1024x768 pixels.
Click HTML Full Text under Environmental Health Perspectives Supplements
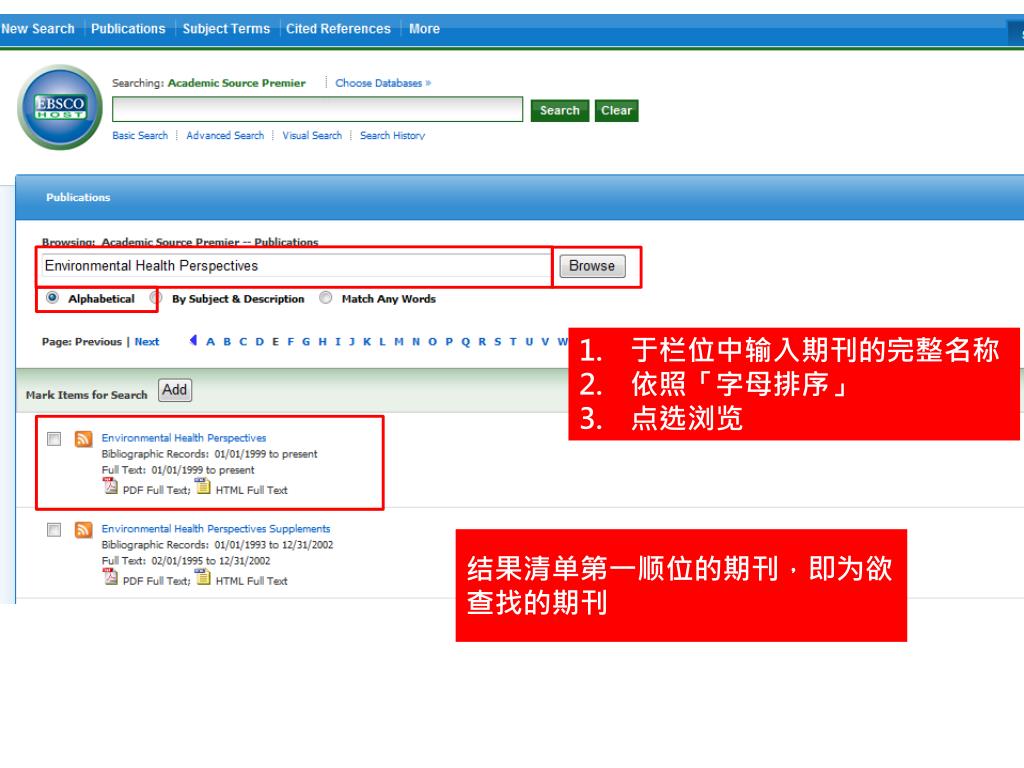[x=251, y=581]
